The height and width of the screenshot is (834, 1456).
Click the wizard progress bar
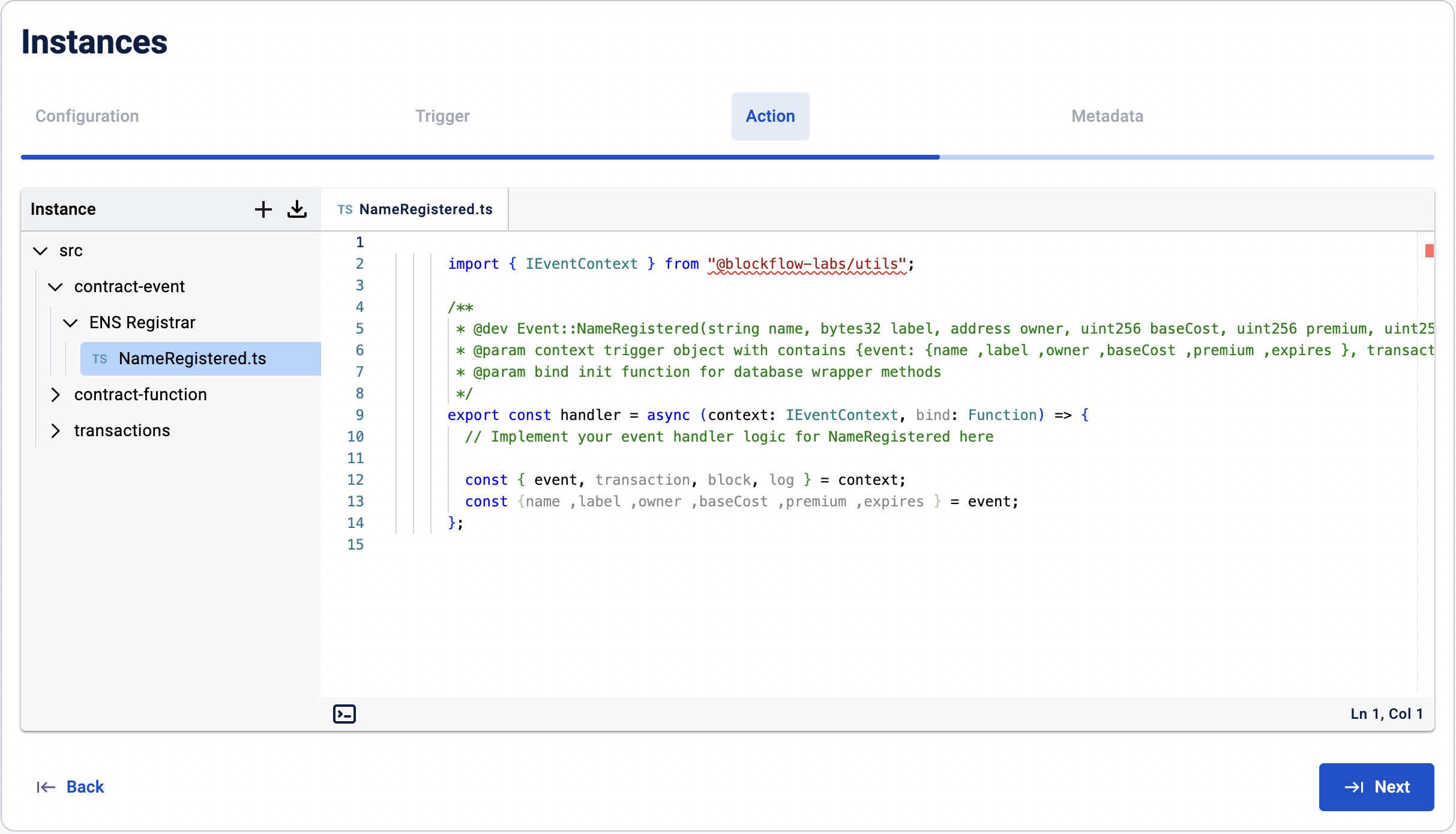pyautogui.click(x=727, y=157)
